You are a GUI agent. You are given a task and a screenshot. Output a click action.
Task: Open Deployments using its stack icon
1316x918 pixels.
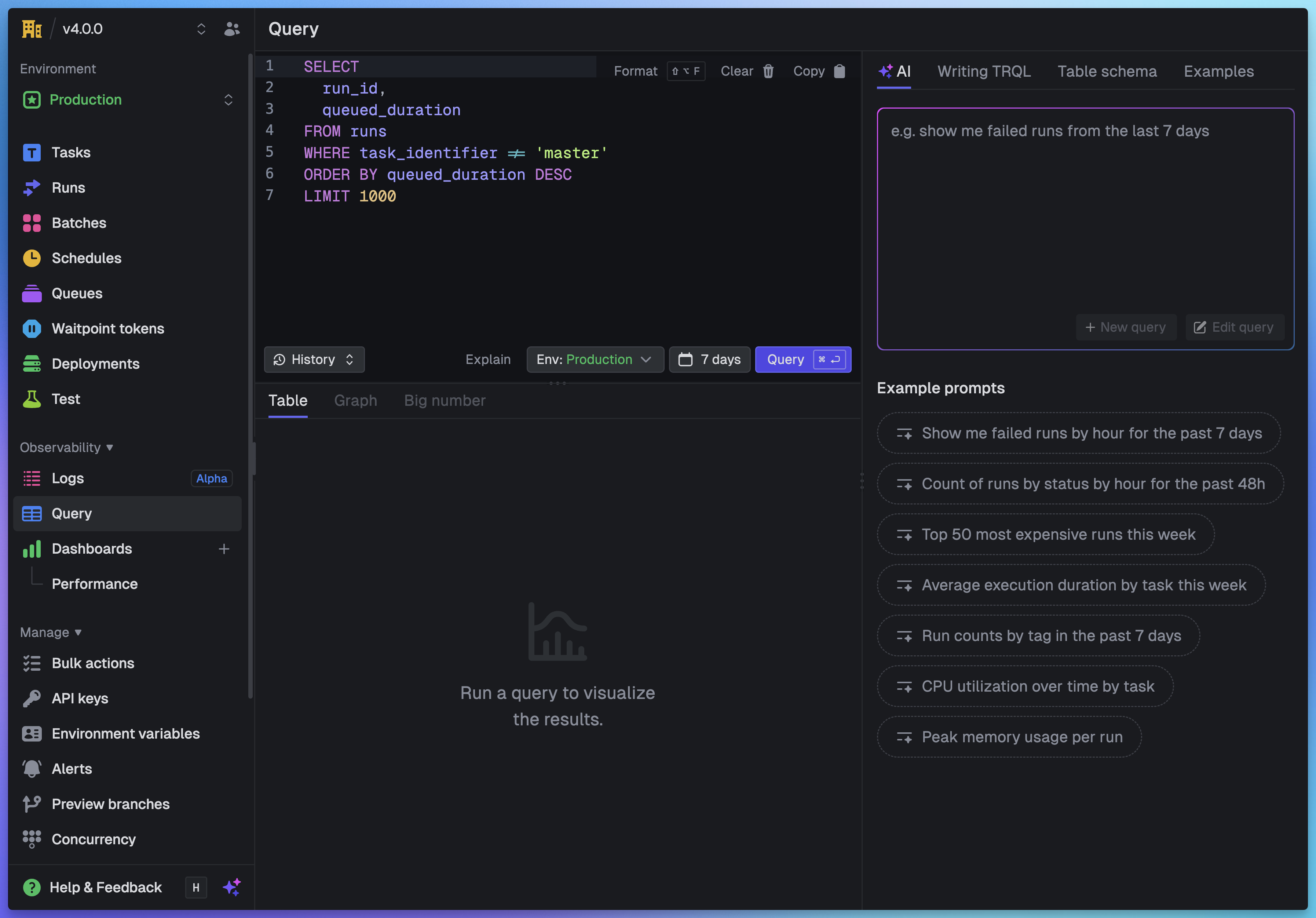(32, 364)
